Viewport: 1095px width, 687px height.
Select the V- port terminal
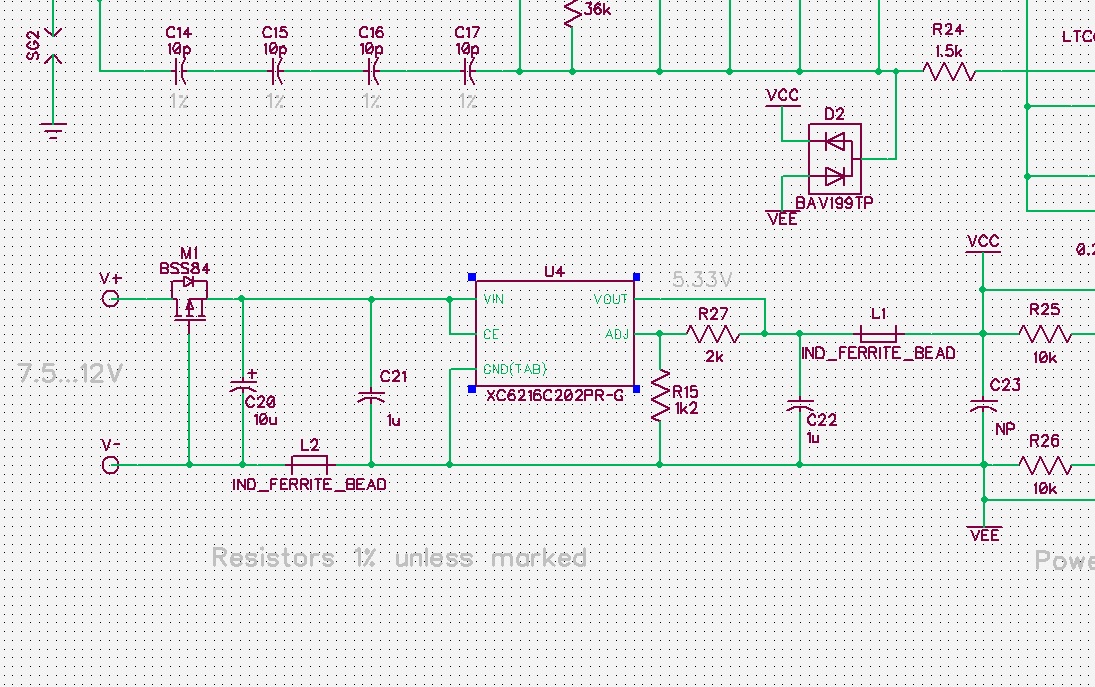[x=110, y=465]
